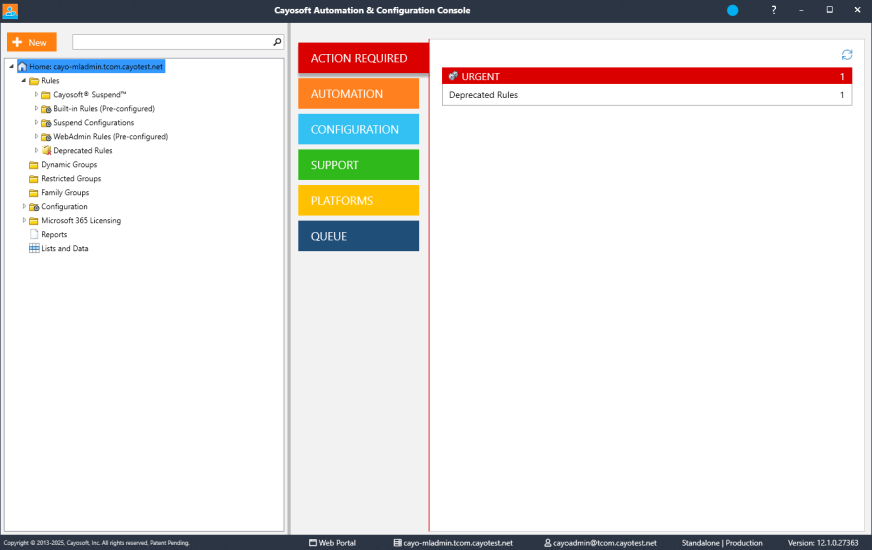Image resolution: width=872 pixels, height=550 pixels.
Task: Expand the Configuration tree node
Action: pos(24,206)
